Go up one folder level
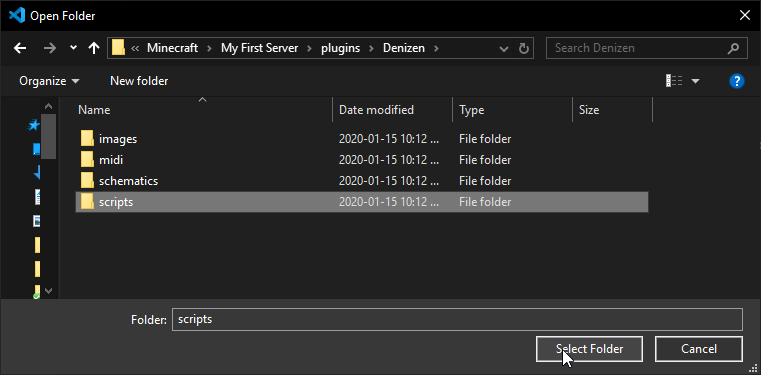761x375 pixels. (94, 48)
